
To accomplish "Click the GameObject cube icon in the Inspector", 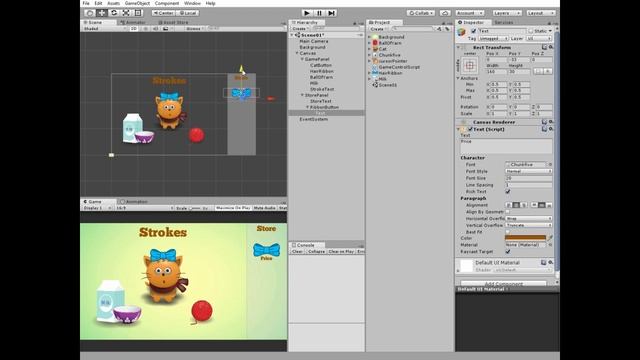I will click(462, 32).
